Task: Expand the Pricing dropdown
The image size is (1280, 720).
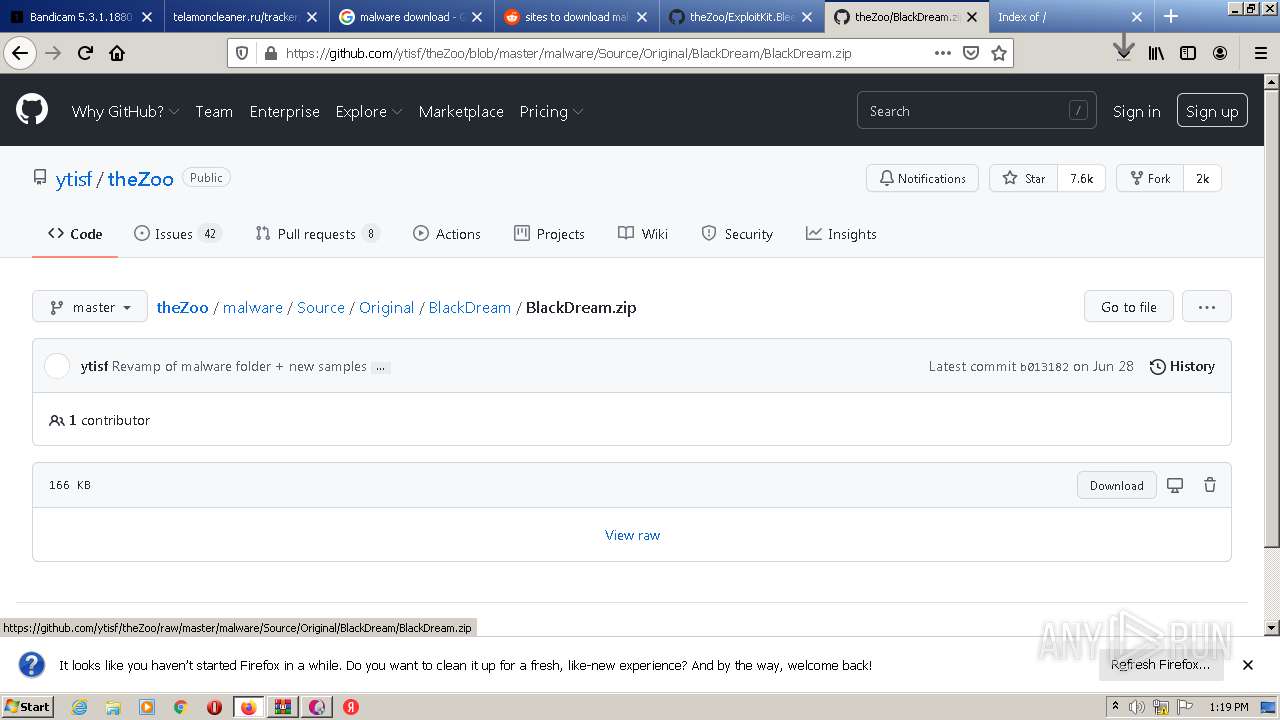Action: click(551, 111)
